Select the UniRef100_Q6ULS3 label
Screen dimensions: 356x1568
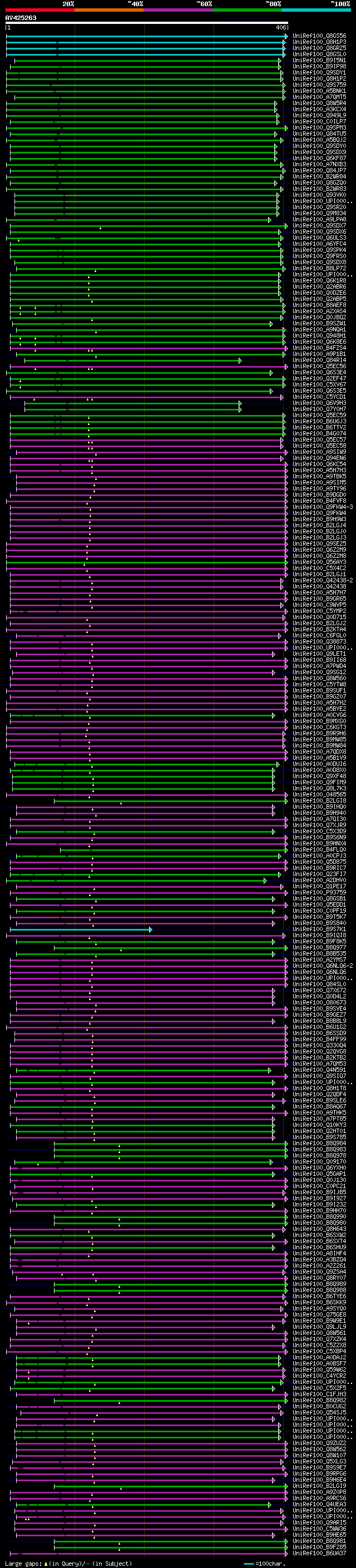[319, 238]
